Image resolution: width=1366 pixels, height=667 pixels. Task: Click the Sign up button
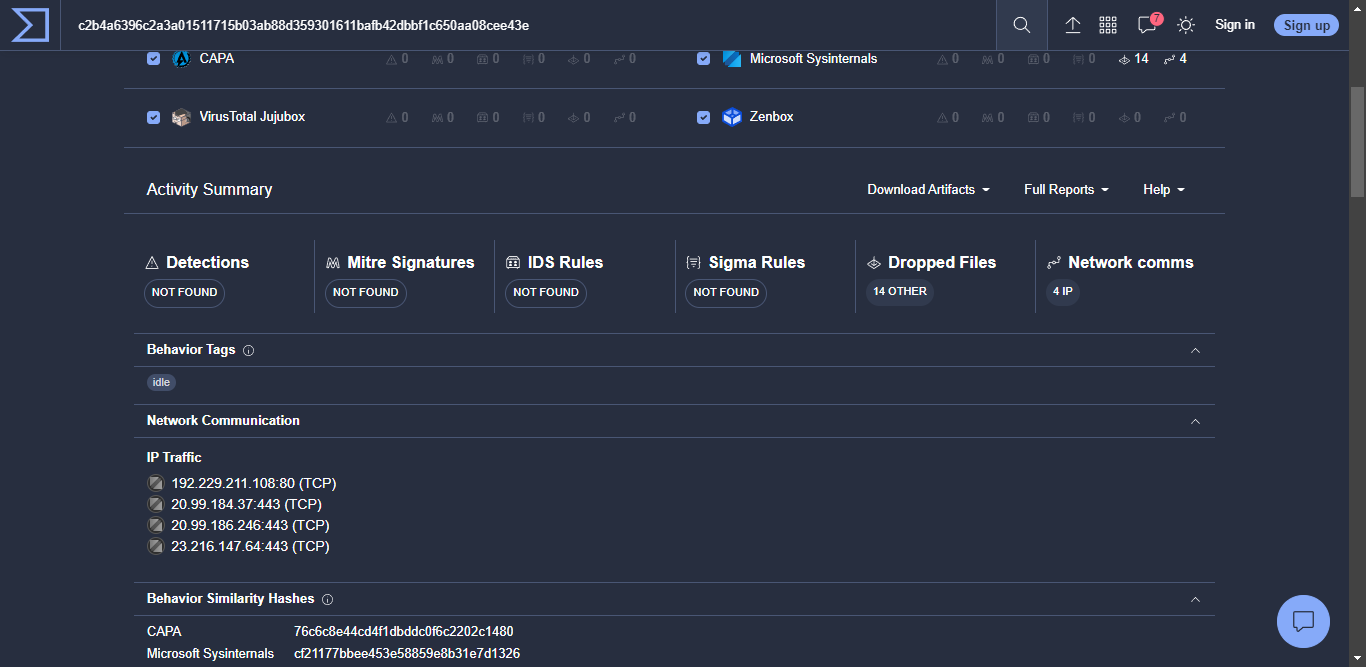click(1307, 25)
